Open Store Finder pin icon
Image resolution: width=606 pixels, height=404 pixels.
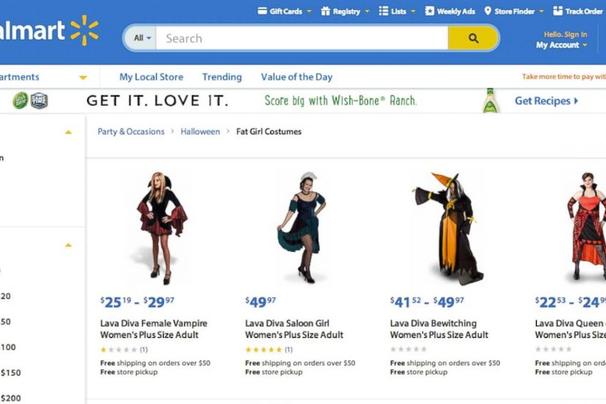(x=487, y=11)
